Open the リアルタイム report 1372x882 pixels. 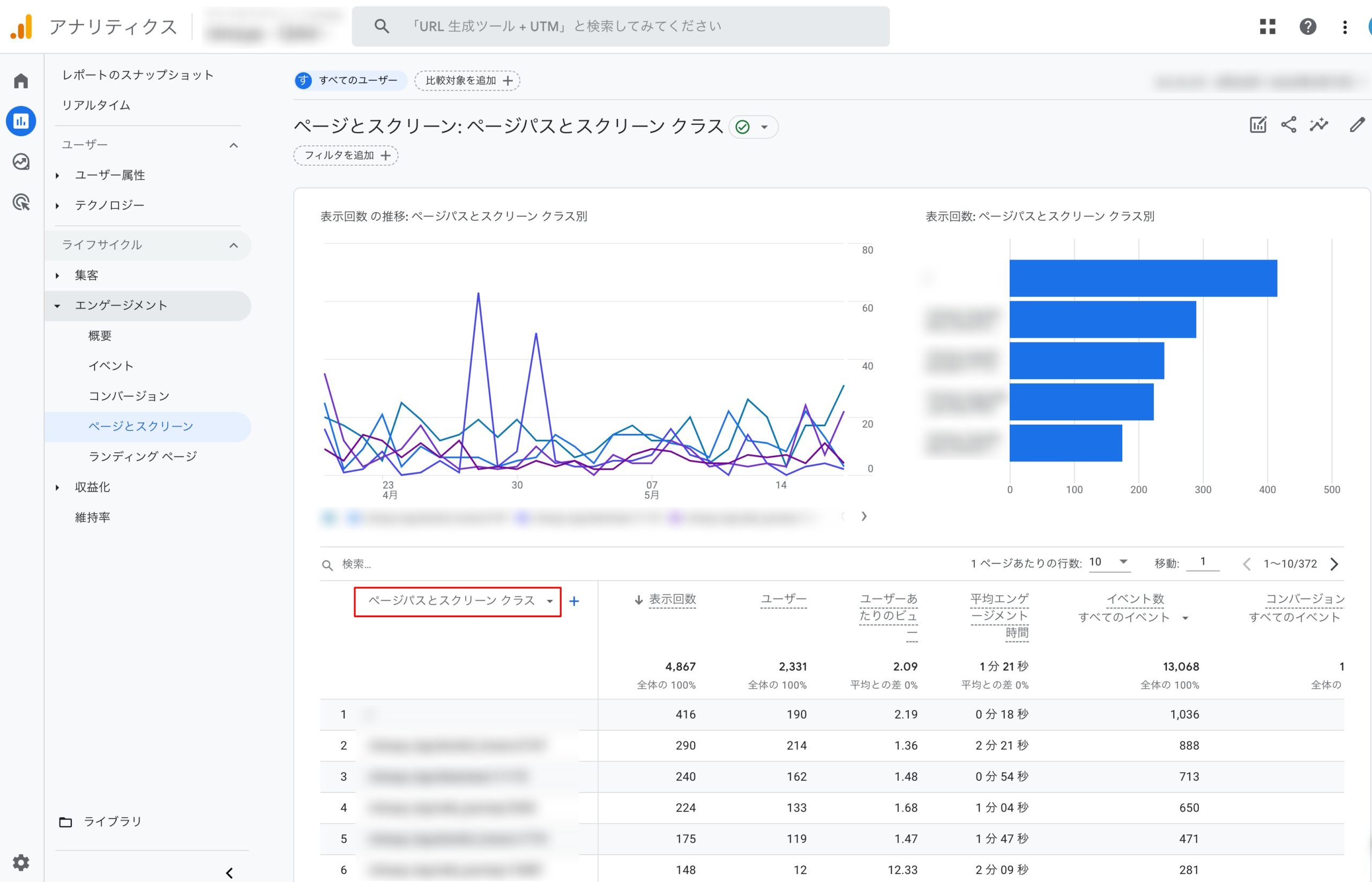96,106
